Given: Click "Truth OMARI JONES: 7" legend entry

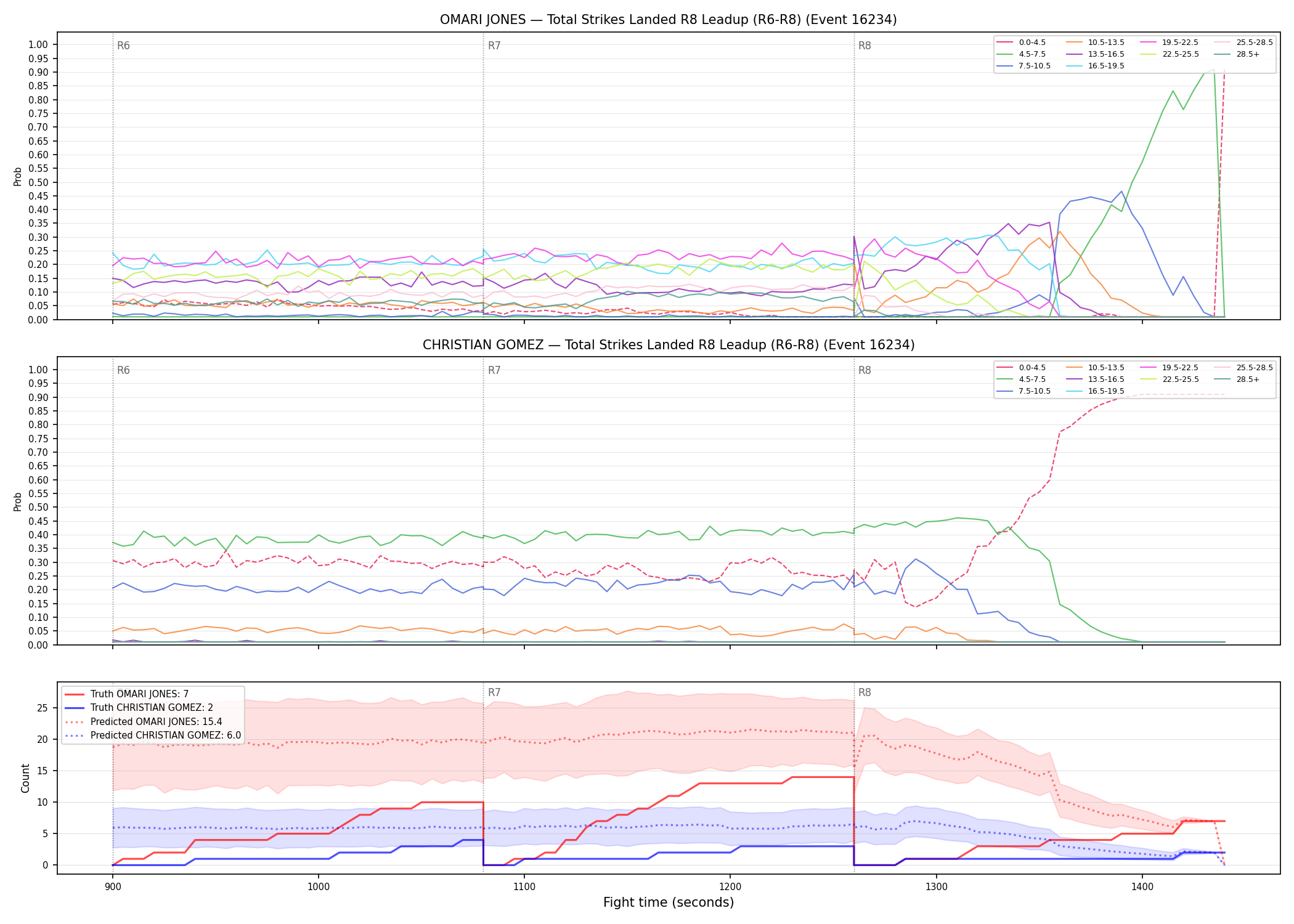Looking at the screenshot, I should click(127, 694).
